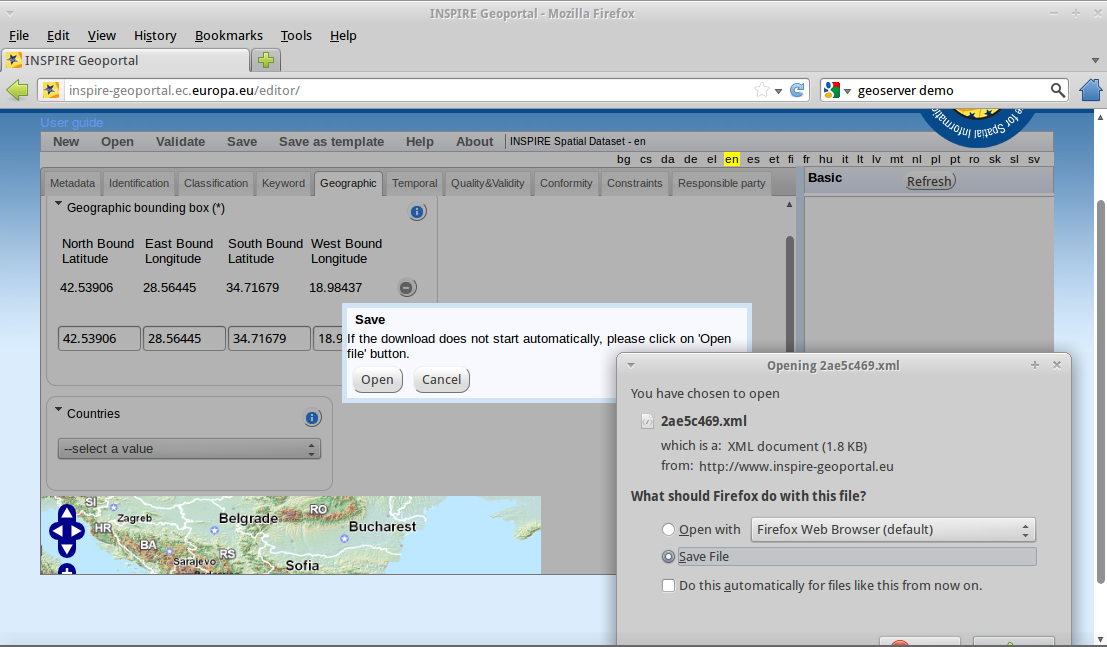Remove the bounding box row with minus icon
Screen dimensions: 1107x647
406,288
